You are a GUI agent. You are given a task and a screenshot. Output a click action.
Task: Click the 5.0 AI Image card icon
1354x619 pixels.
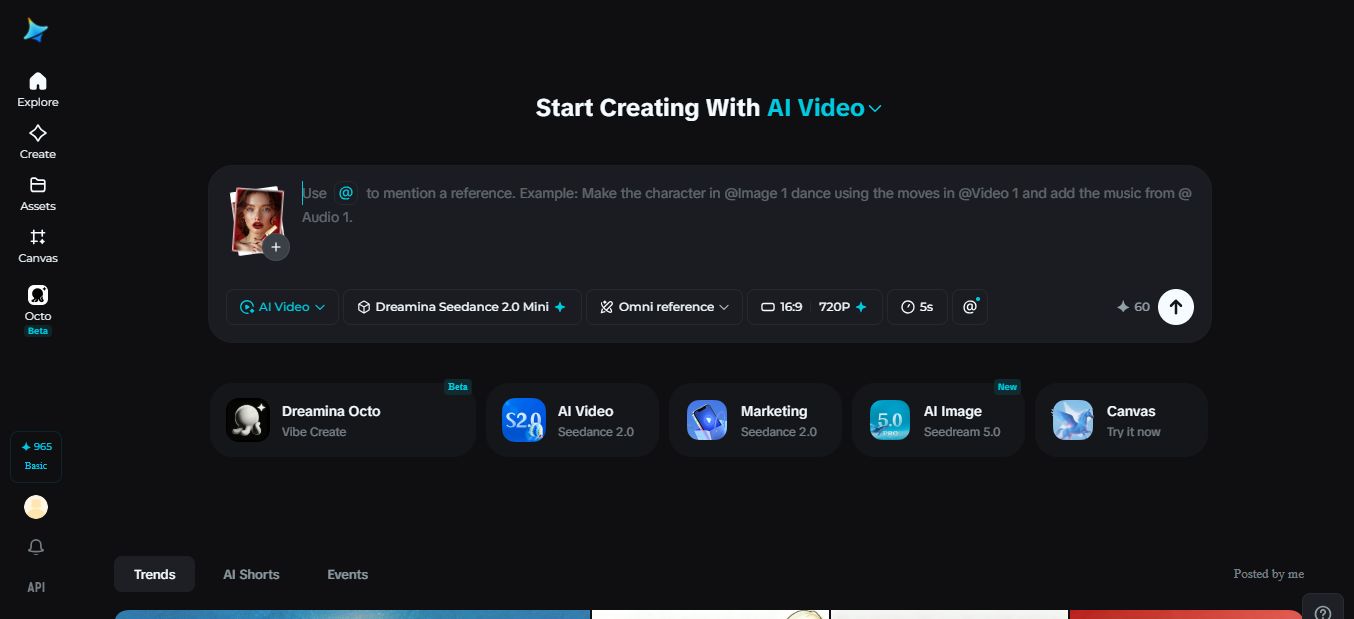tap(890, 420)
